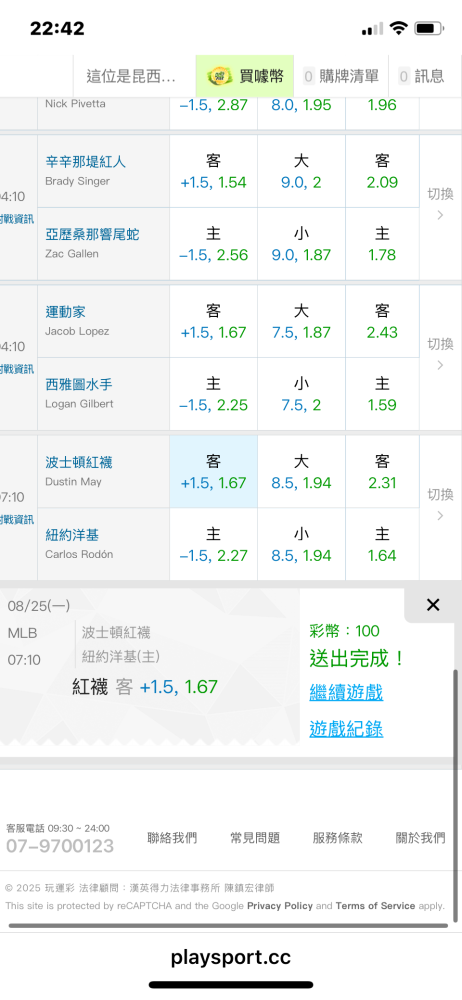Viewport: 462px width, 1000px height.
Task: Click the 繼續遊戲 link
Action: (x=346, y=693)
